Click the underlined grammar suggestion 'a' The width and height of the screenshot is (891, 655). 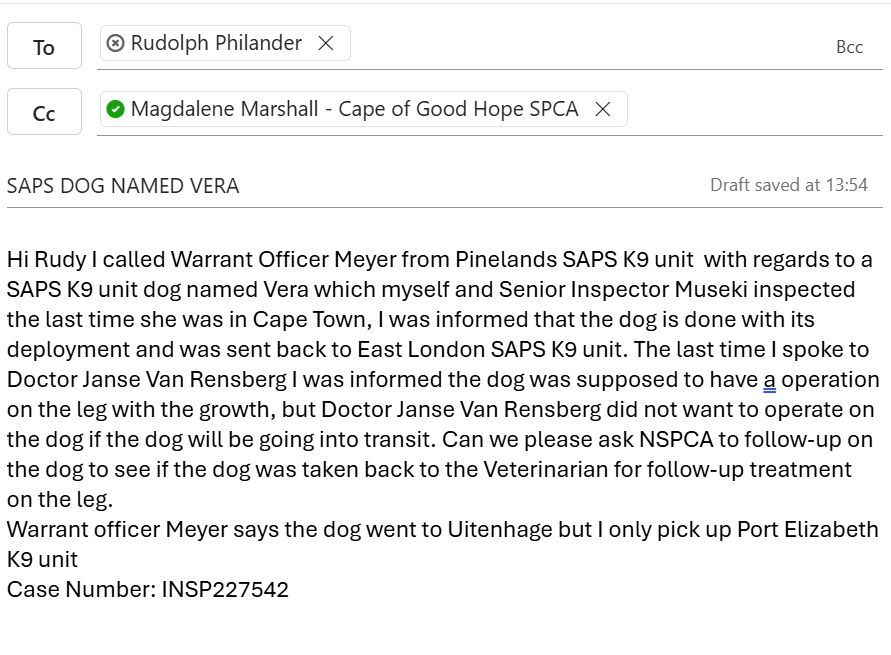pyautogui.click(x=769, y=380)
